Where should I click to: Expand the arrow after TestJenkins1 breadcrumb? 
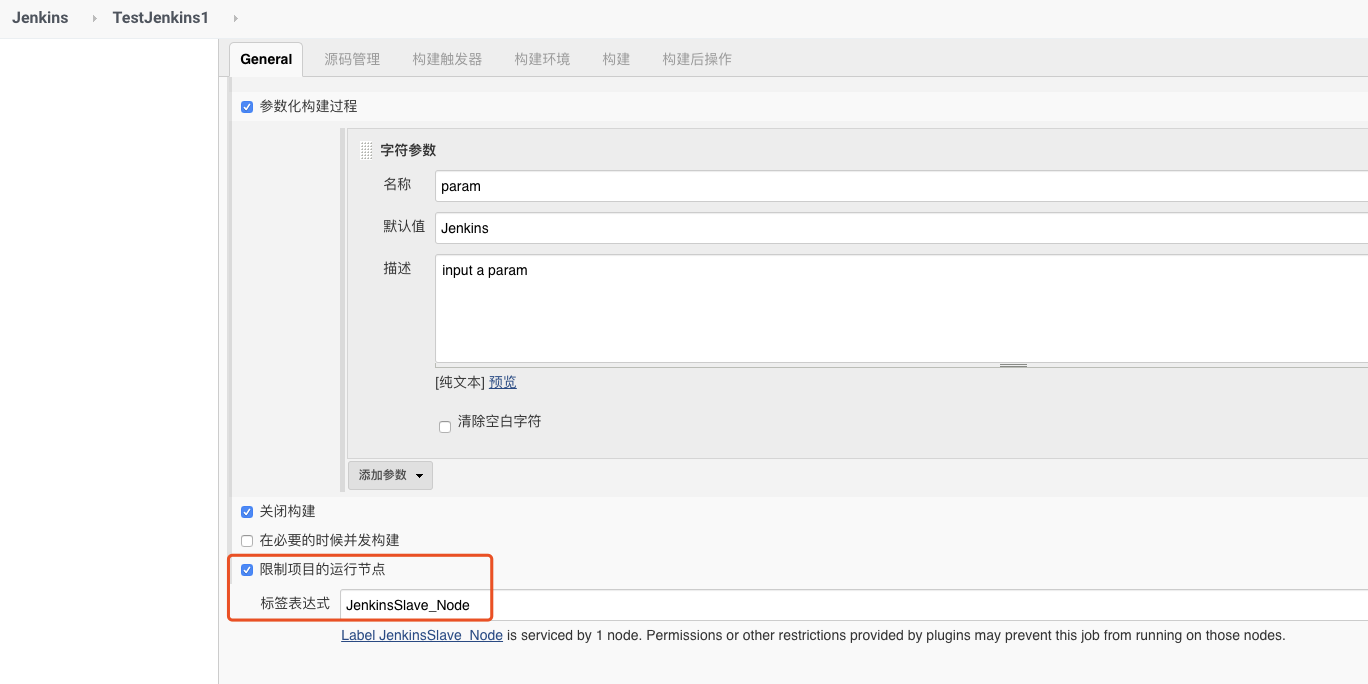tap(235, 18)
